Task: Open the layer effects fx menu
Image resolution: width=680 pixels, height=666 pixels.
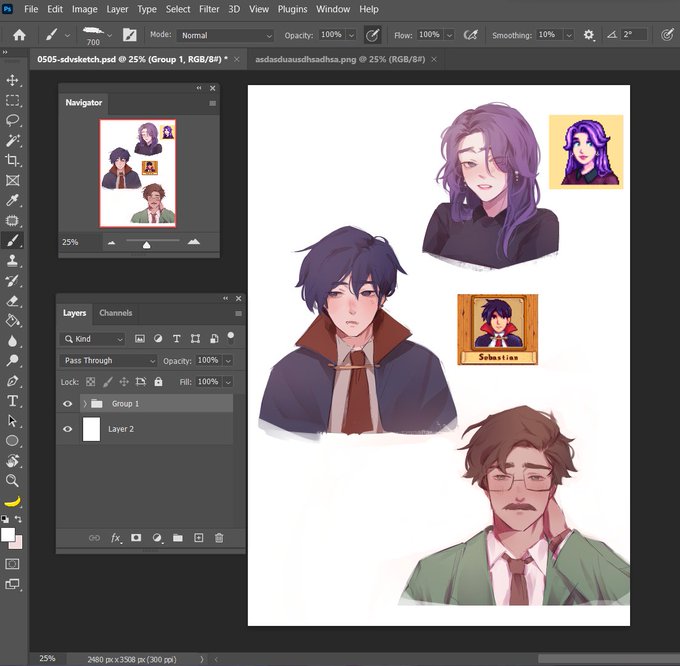Action: click(115, 538)
